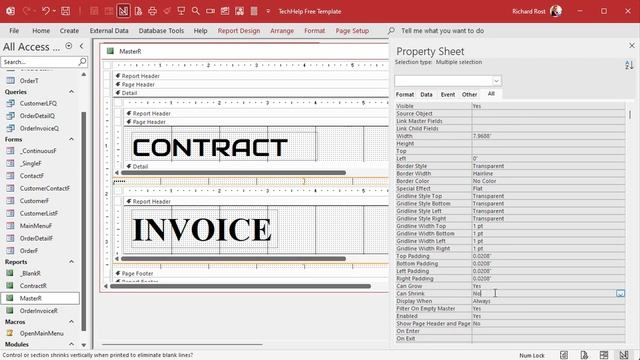Switch to the Other tab of Property Sheet
The image size is (640, 360).
coord(469,94)
